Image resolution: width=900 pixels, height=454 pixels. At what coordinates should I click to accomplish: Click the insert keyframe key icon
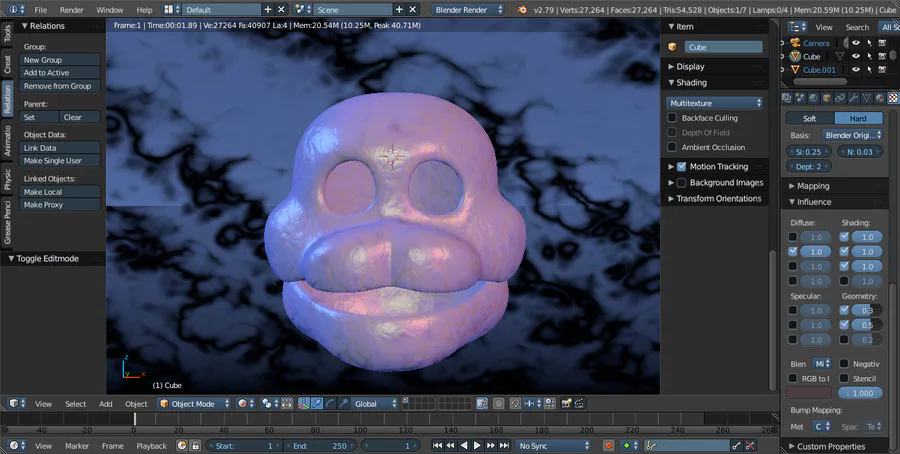(x=736, y=445)
